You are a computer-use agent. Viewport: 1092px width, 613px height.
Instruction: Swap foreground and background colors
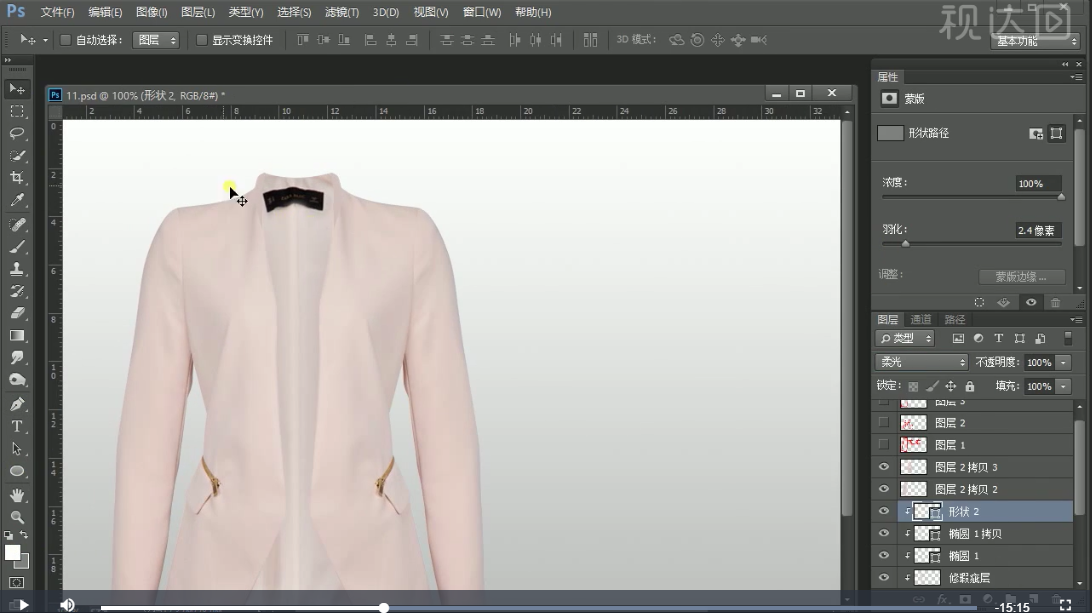click(24, 535)
